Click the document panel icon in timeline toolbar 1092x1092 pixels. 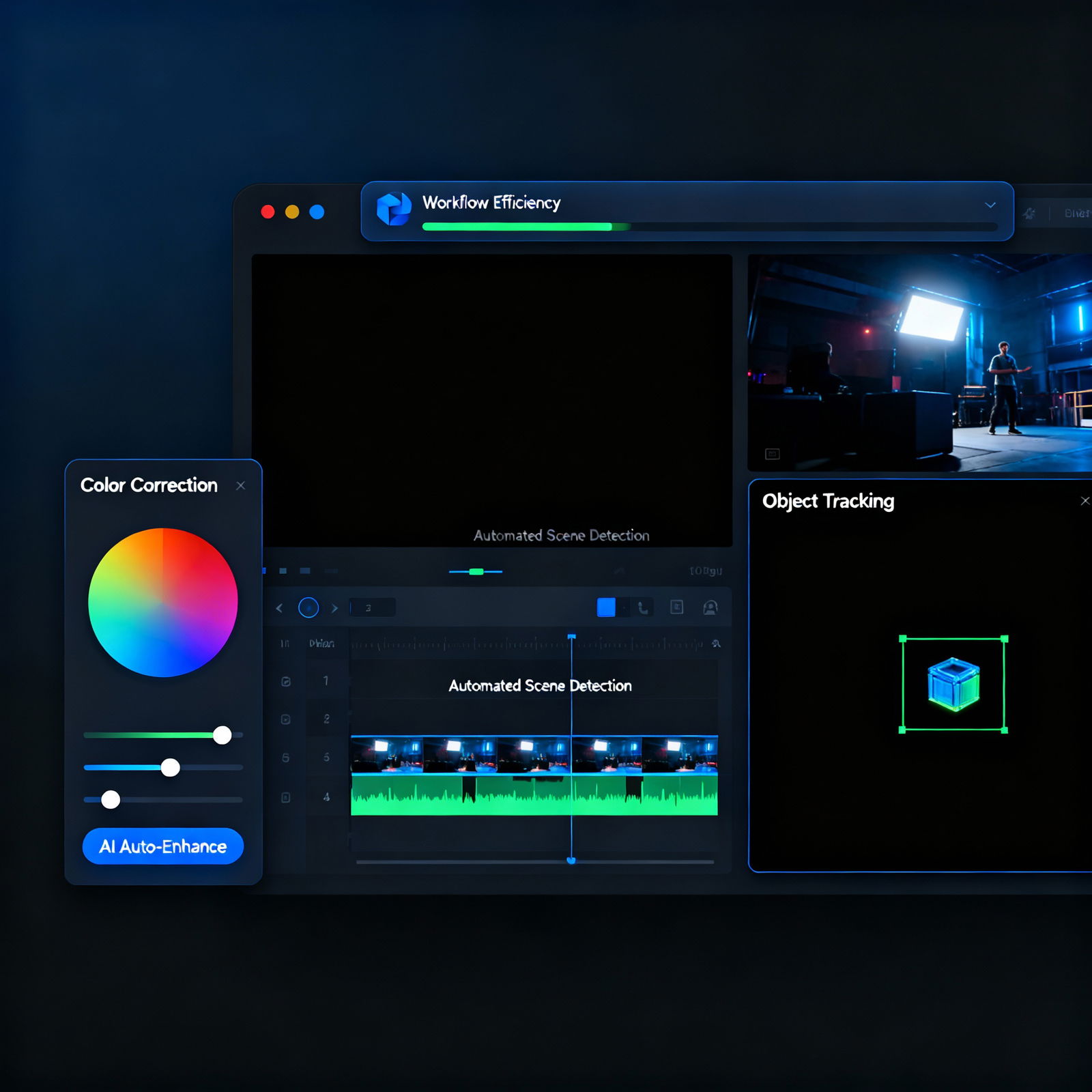pyautogui.click(x=676, y=607)
